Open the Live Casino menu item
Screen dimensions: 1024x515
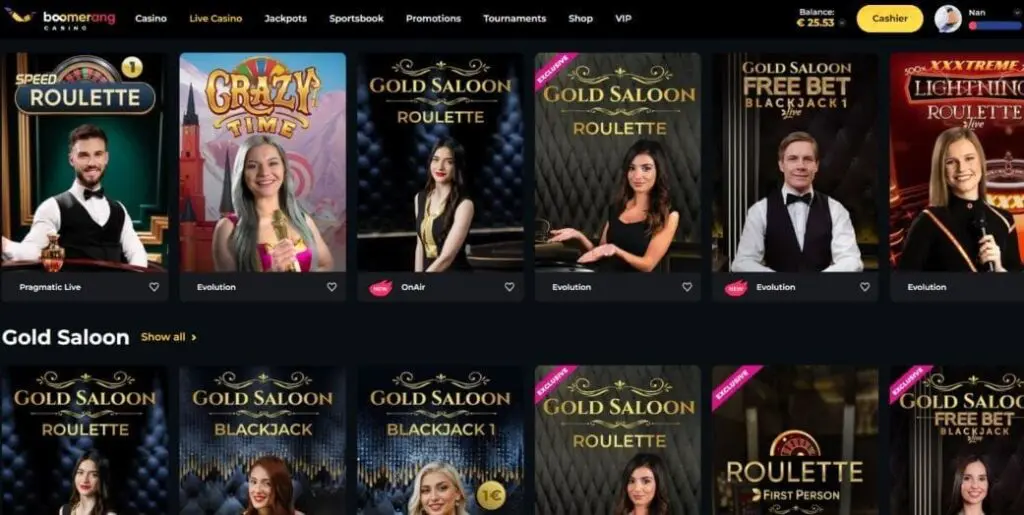point(216,18)
